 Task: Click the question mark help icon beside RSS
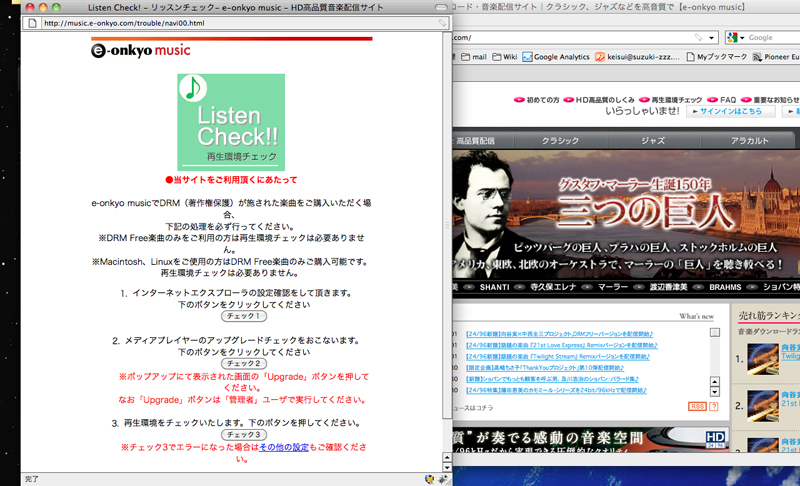(714, 406)
